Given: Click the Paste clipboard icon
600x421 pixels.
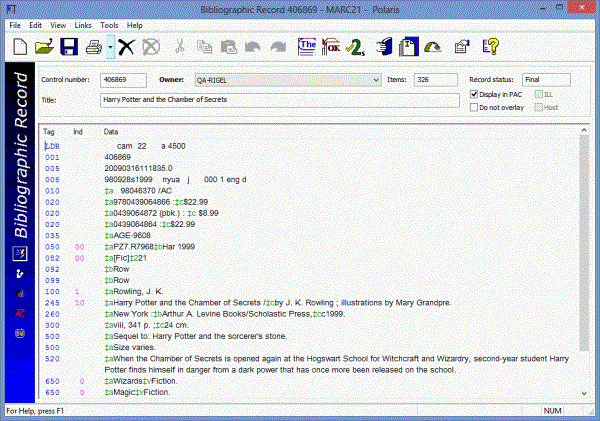Looking at the screenshot, I should 229,47.
